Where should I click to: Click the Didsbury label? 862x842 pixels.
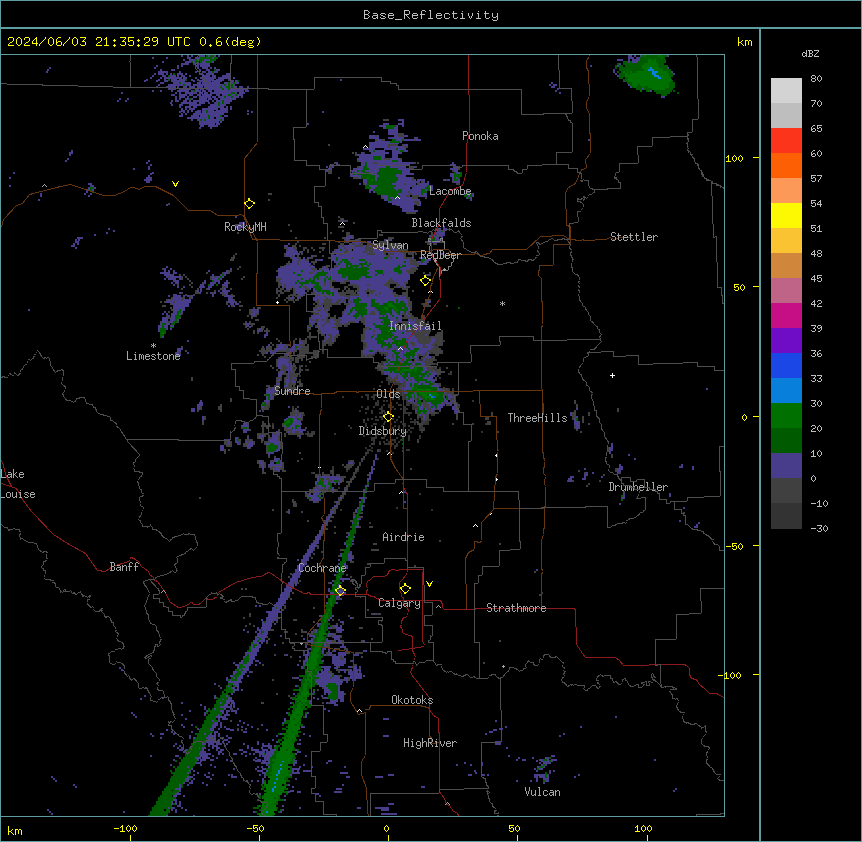pos(383,431)
